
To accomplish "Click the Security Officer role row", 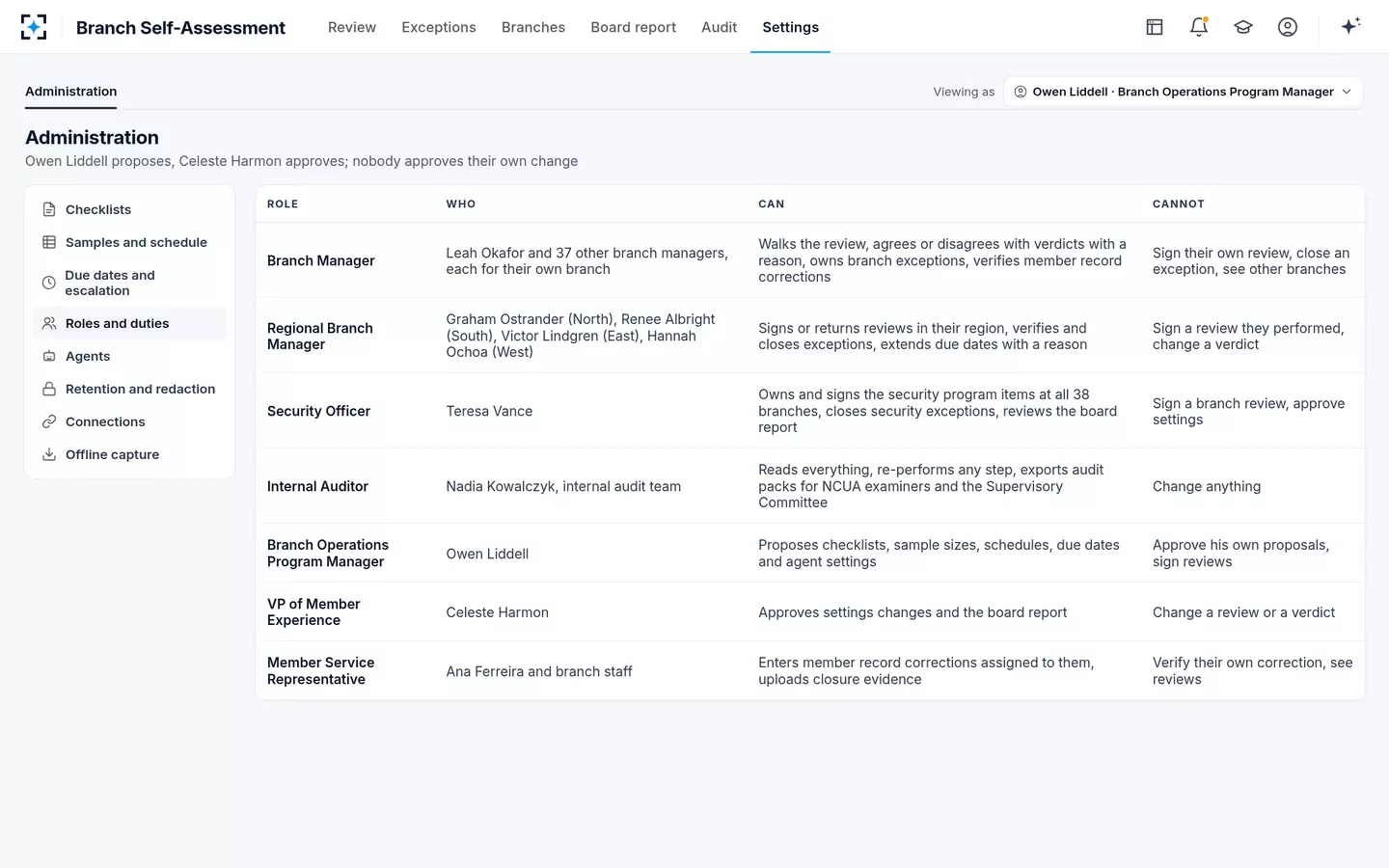I will (x=809, y=411).
